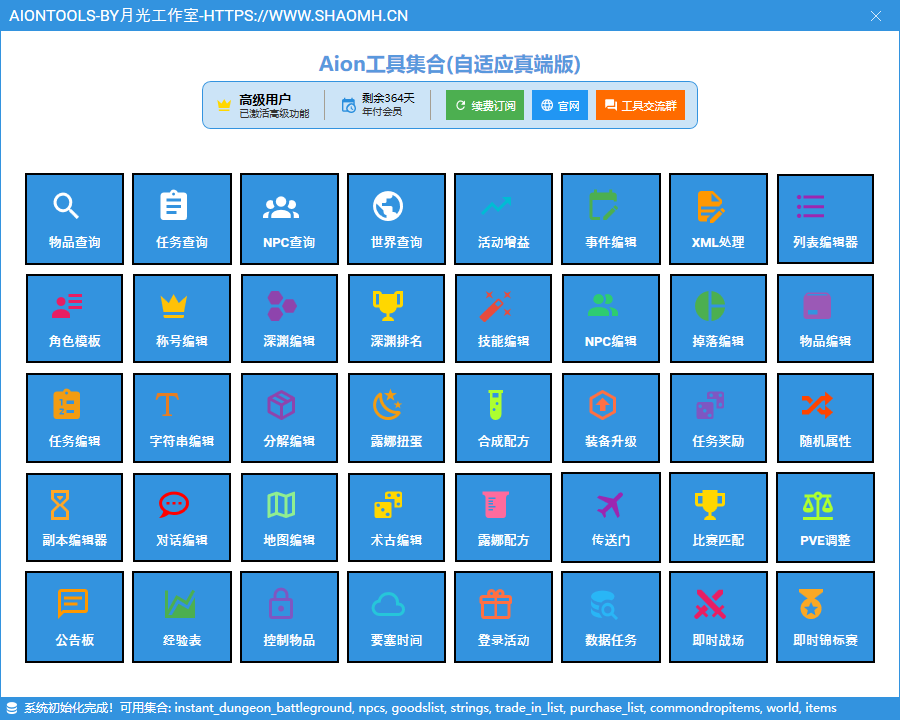Screen dimensions: 900x720
Task: Open the 数据任务 database search tile
Action: pos(611,617)
